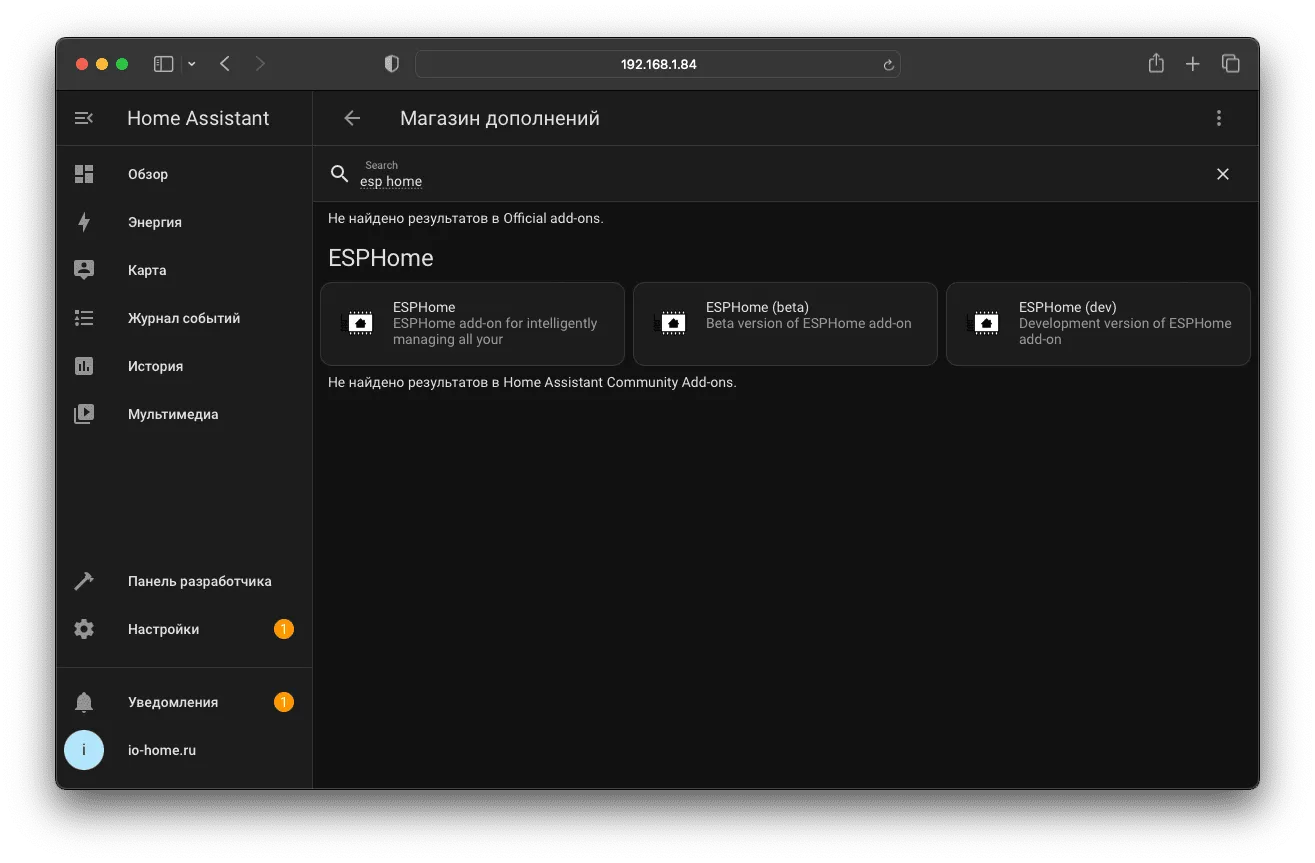
Task: Click the ESPHome repository heading
Action: tap(381, 258)
